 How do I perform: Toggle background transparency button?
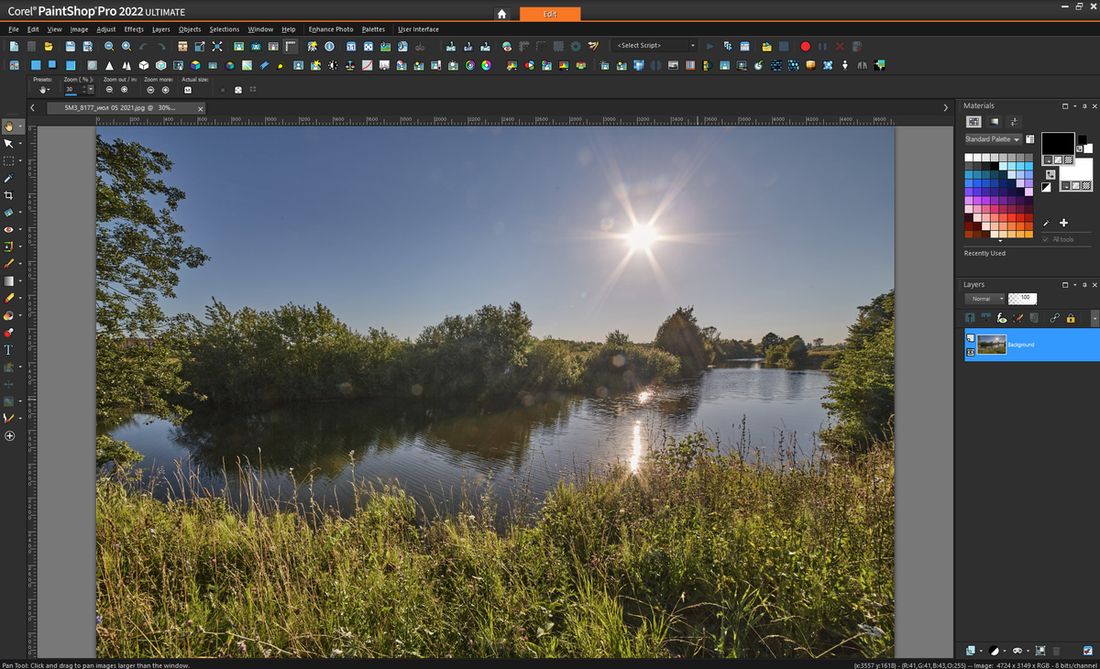pos(1087,186)
